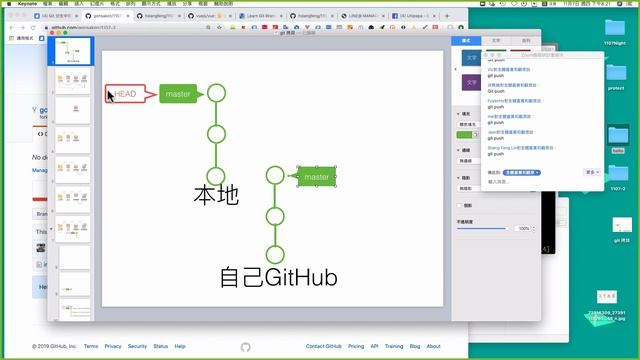Click the github.com address bar
Screen dimensions: 640x360
pyautogui.click(x=122, y=27)
